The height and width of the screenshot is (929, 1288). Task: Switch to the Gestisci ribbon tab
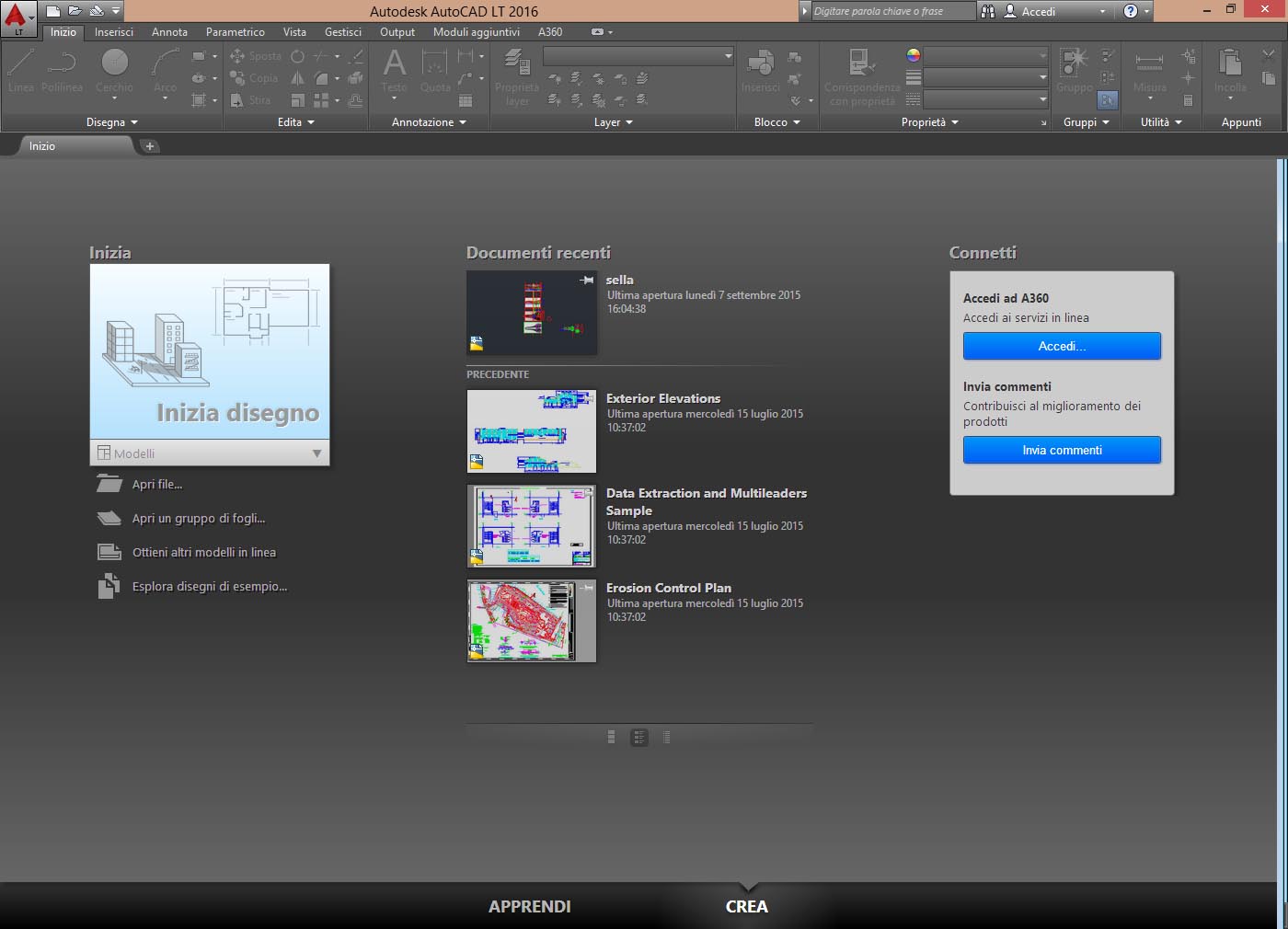pos(343,31)
